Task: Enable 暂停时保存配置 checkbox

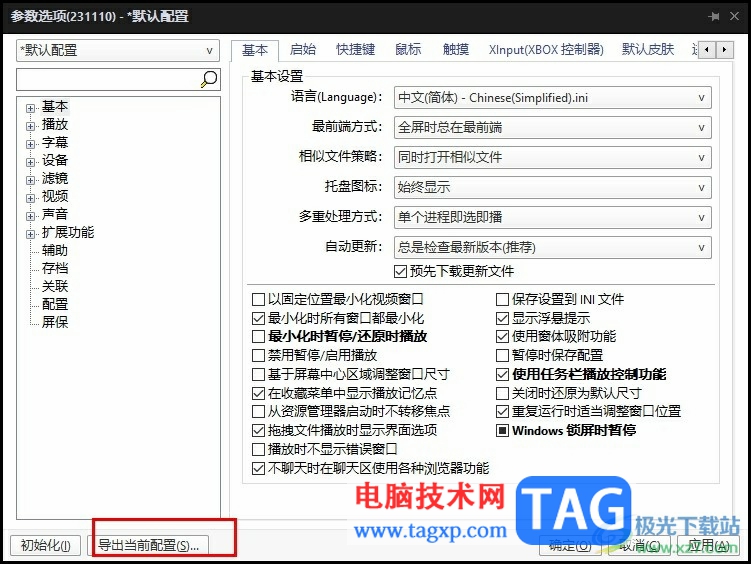Action: 502,355
